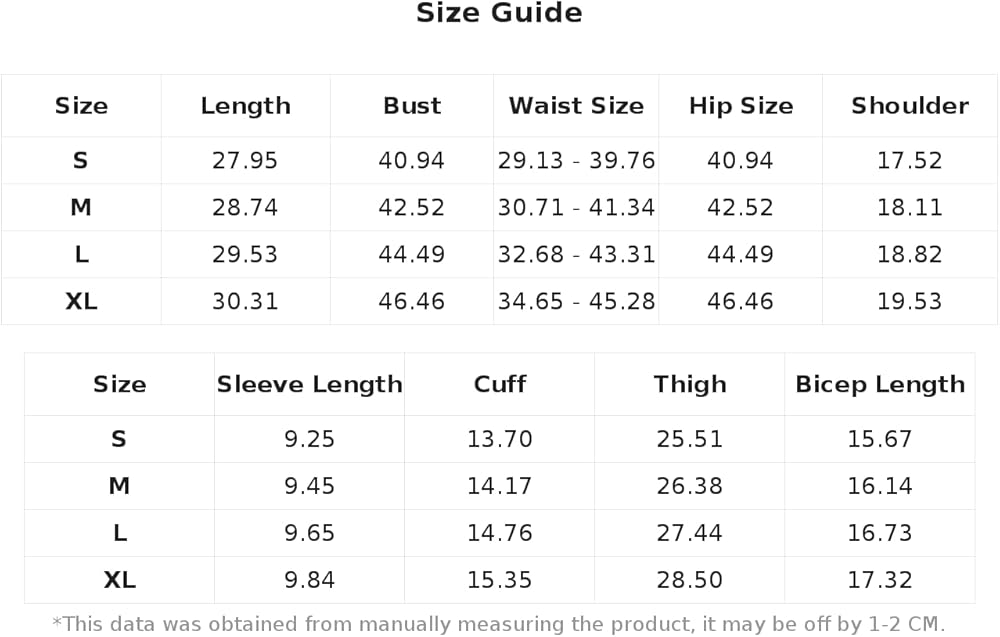Select the Waist Size column header
1000x637 pixels.
[x=576, y=106]
